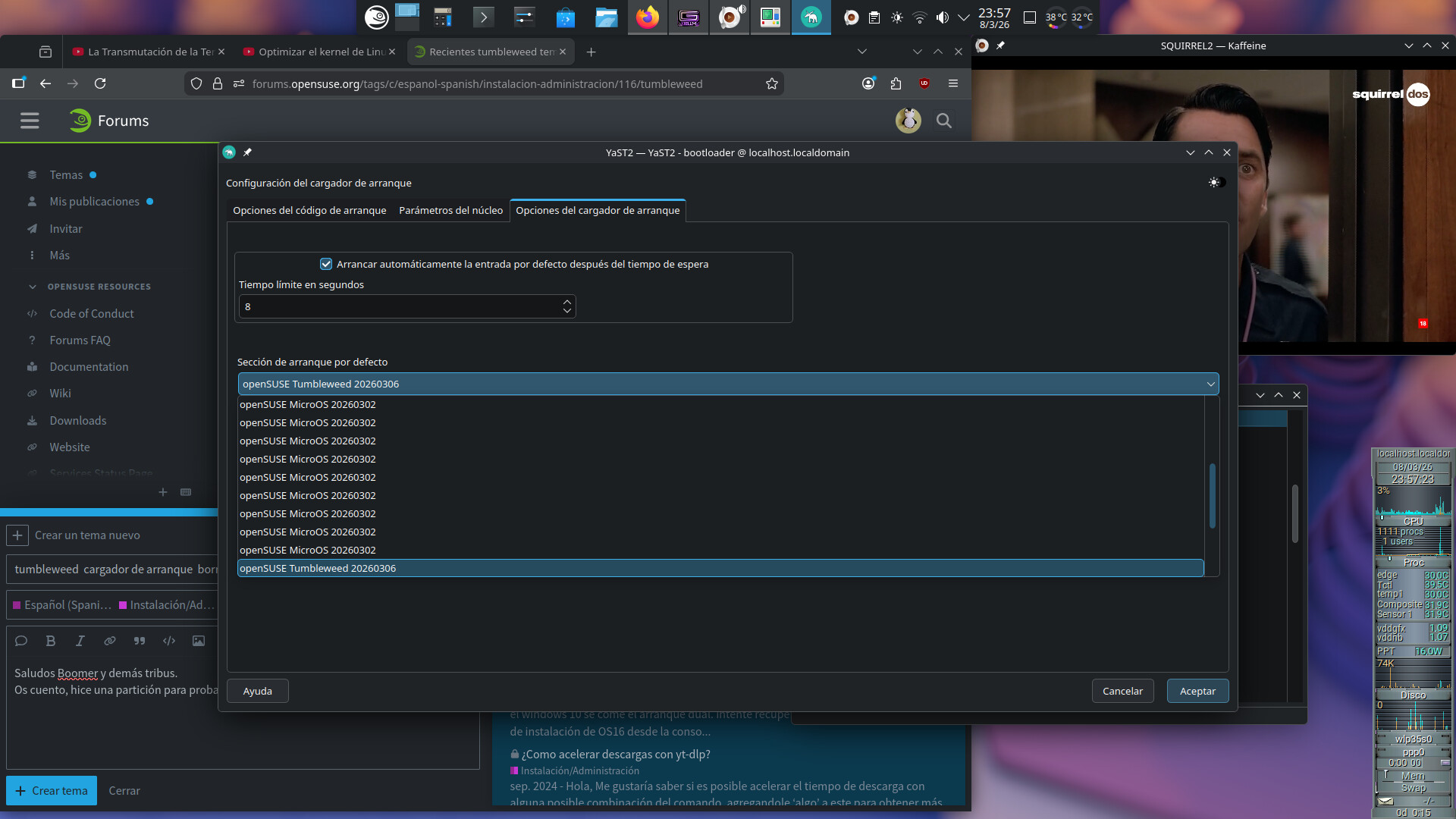This screenshot has height=819, width=1456.
Task: Open Firefox from the top panel
Action: (647, 17)
